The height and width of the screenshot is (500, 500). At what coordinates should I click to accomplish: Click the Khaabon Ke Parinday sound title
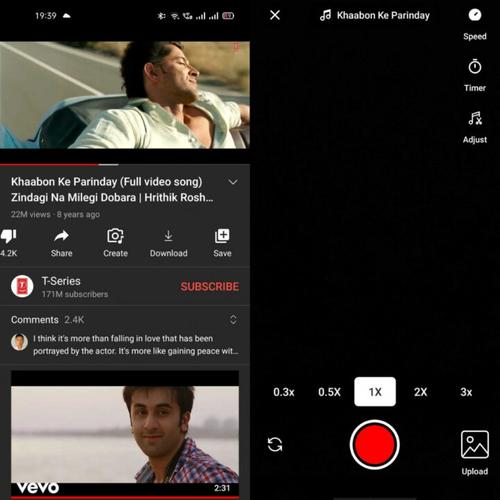pos(383,15)
